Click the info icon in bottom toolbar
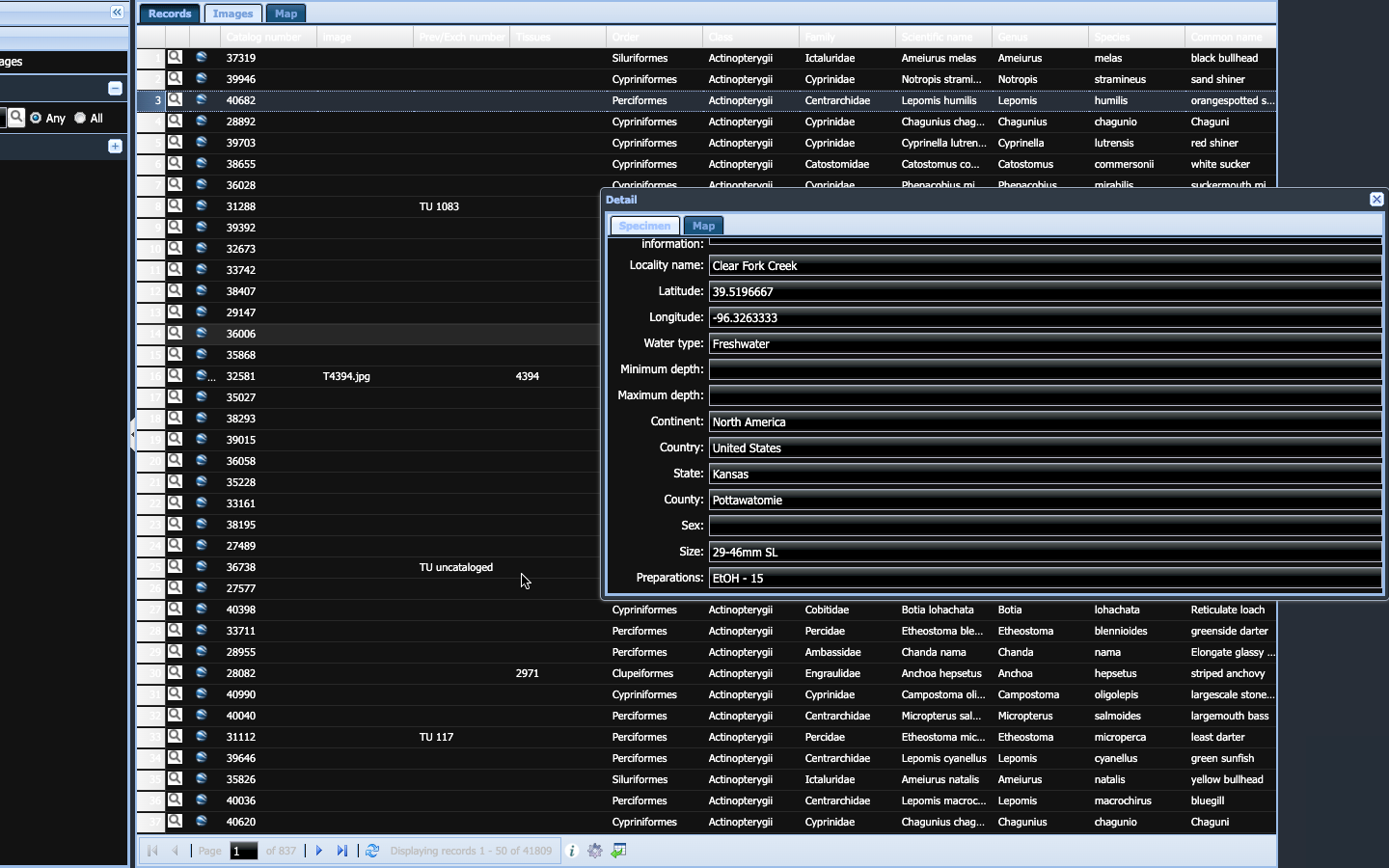This screenshot has width=1389, height=868. pyautogui.click(x=572, y=851)
